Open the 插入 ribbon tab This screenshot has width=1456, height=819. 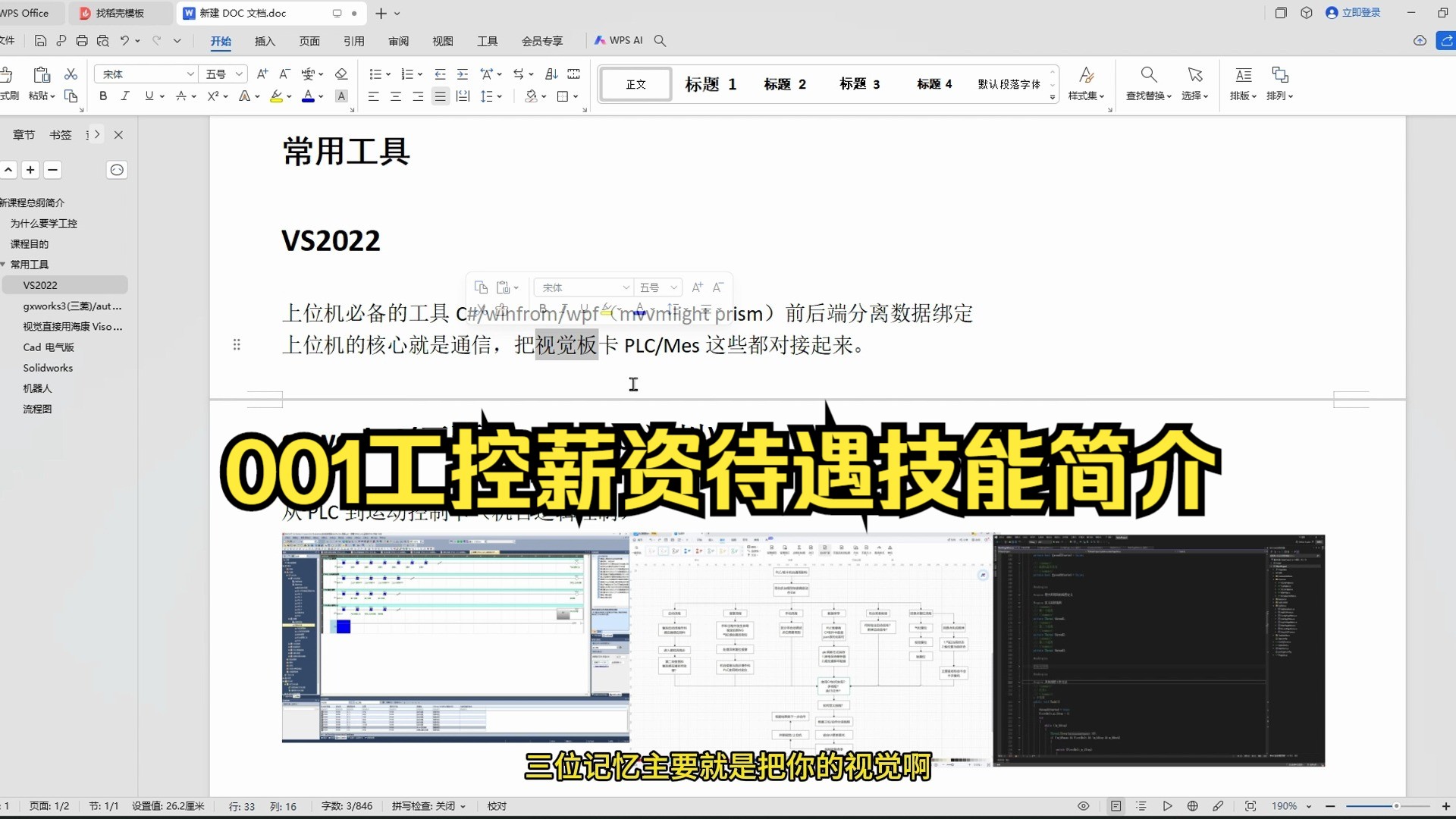265,41
